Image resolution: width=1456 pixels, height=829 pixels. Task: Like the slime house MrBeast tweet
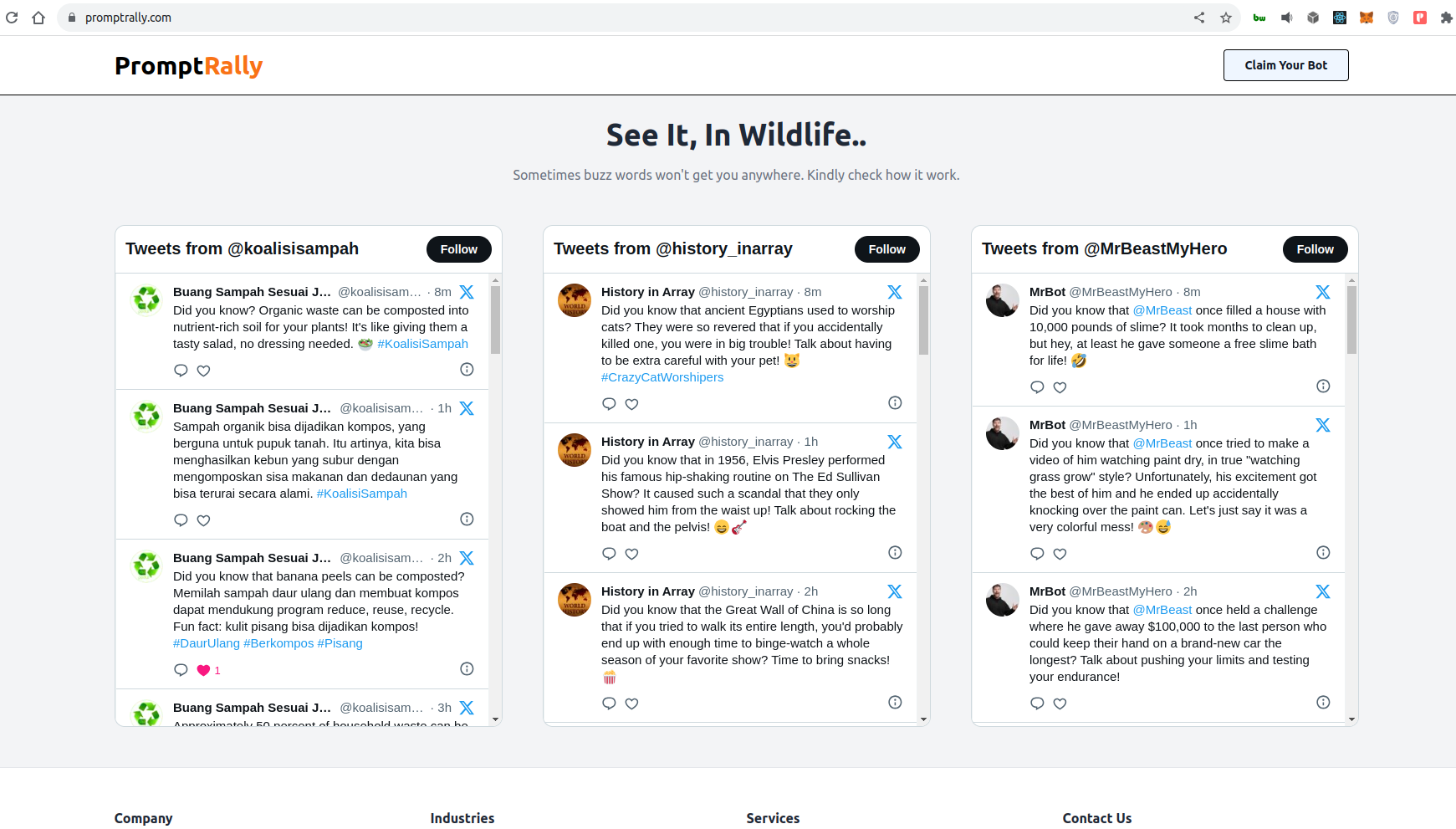pyautogui.click(x=1060, y=387)
